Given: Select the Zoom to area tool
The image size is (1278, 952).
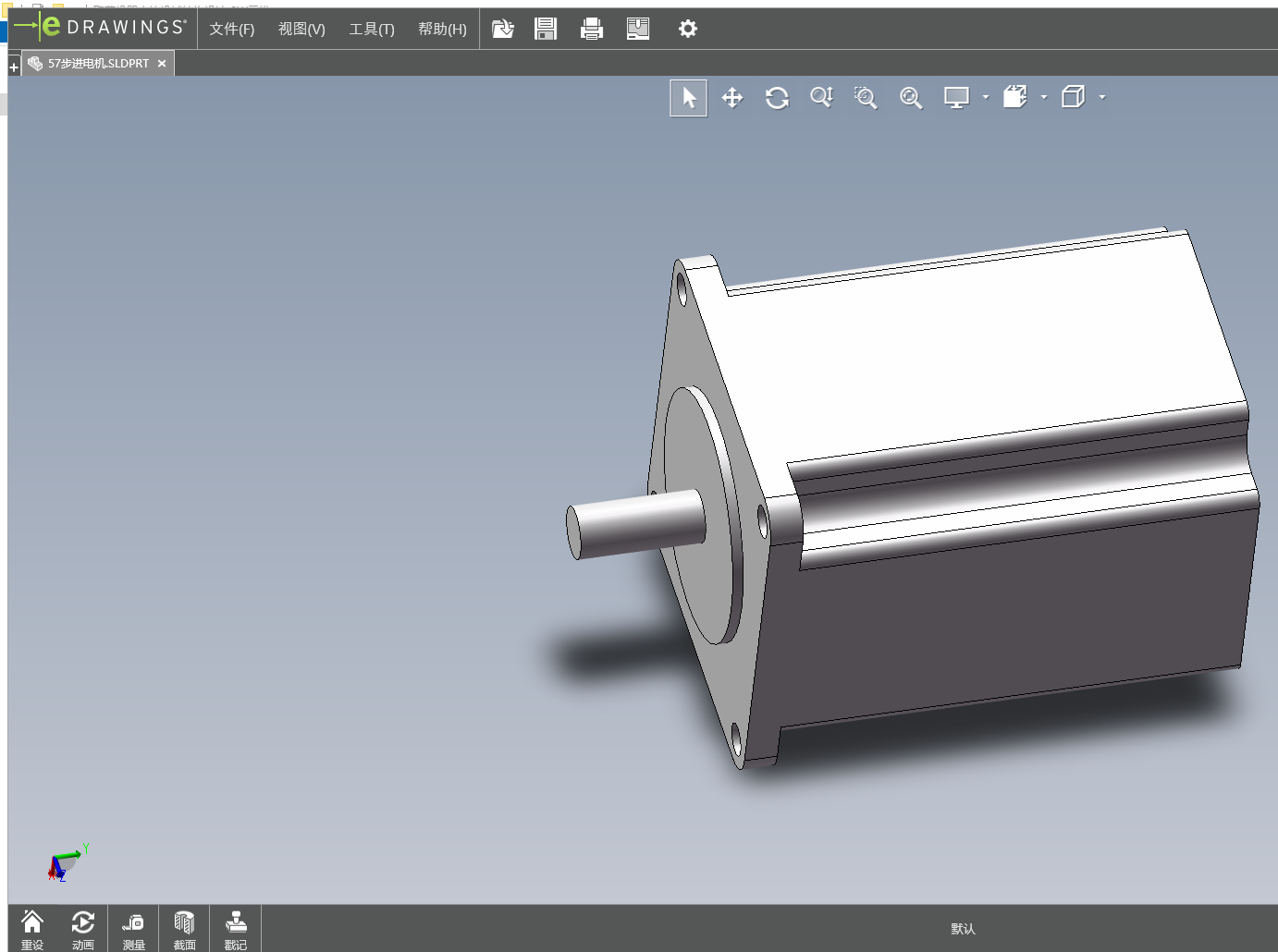Looking at the screenshot, I should [866, 98].
